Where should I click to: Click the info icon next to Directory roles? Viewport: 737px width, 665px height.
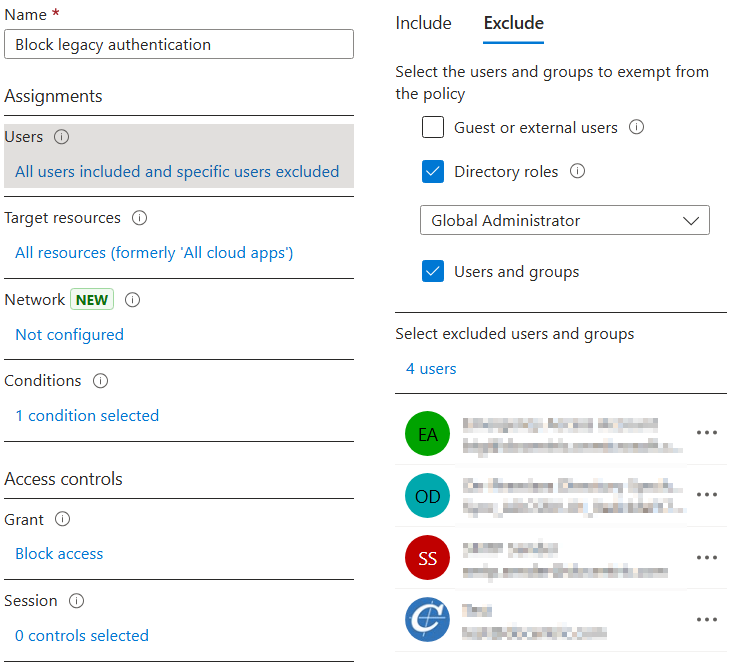pos(577,172)
